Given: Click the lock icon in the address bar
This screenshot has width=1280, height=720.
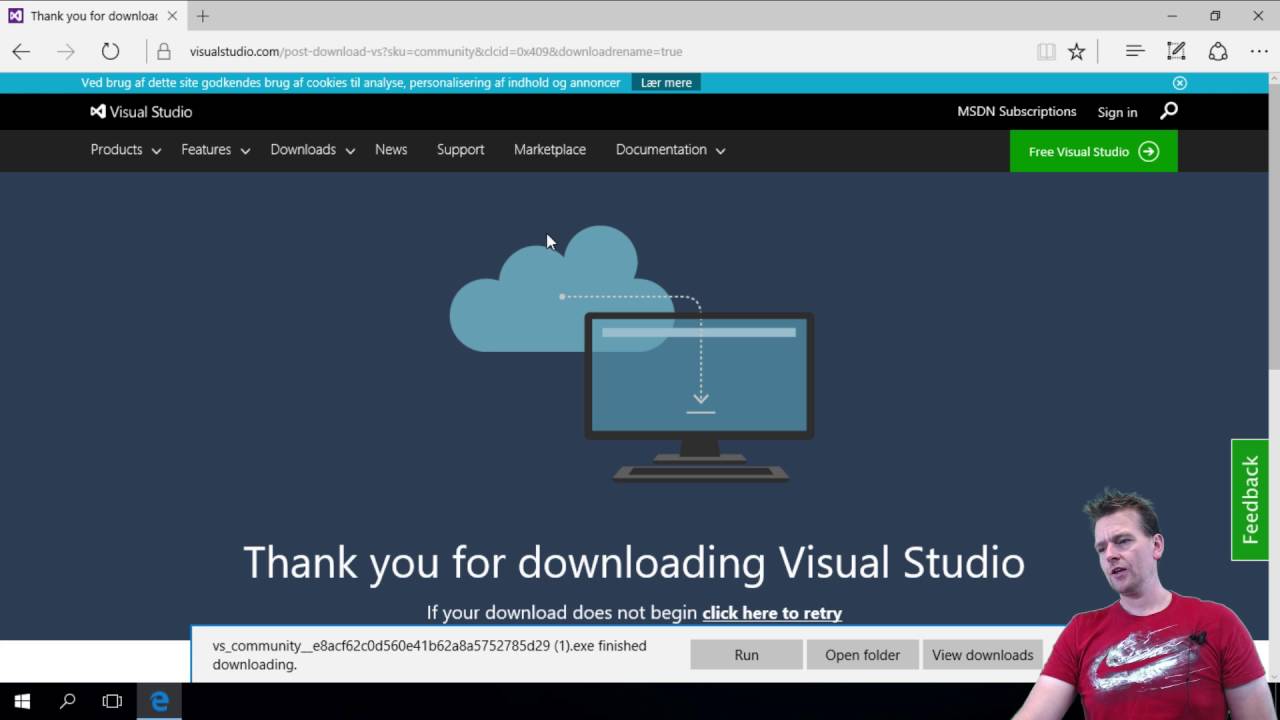Looking at the screenshot, I should [x=163, y=52].
